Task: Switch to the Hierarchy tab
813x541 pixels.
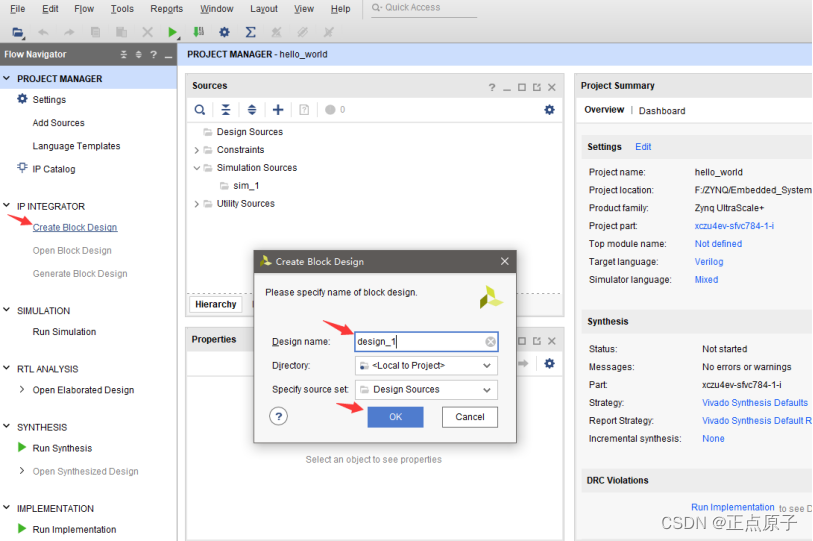Action: [216, 304]
